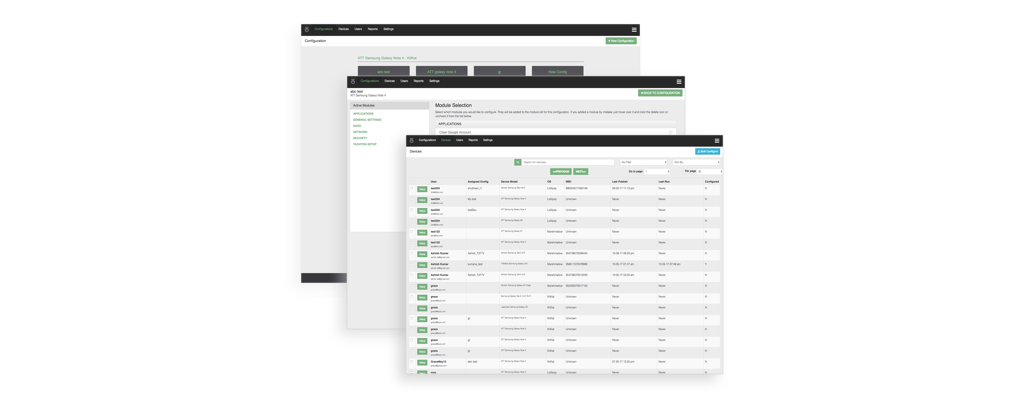Check checkbox for 'testSau' config row
This screenshot has width=1024, height=398.
coord(411,211)
